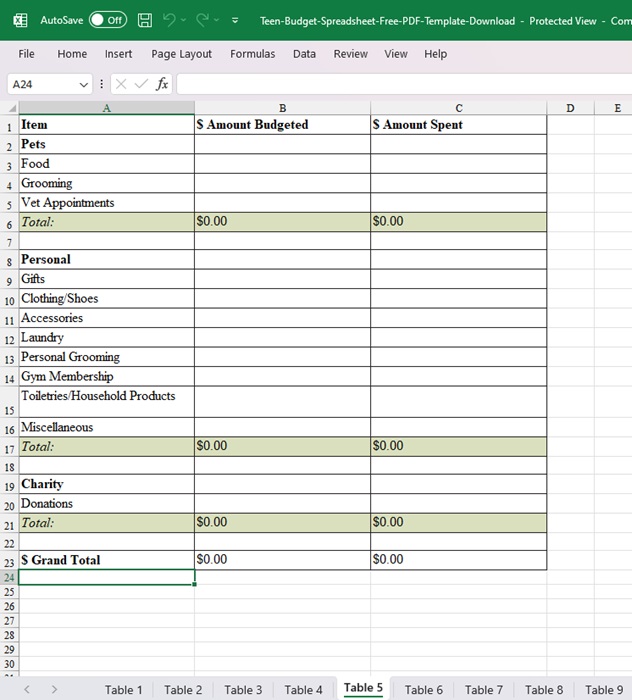
Task: Select the 'Personal Grooming' cell
Action: click(107, 357)
